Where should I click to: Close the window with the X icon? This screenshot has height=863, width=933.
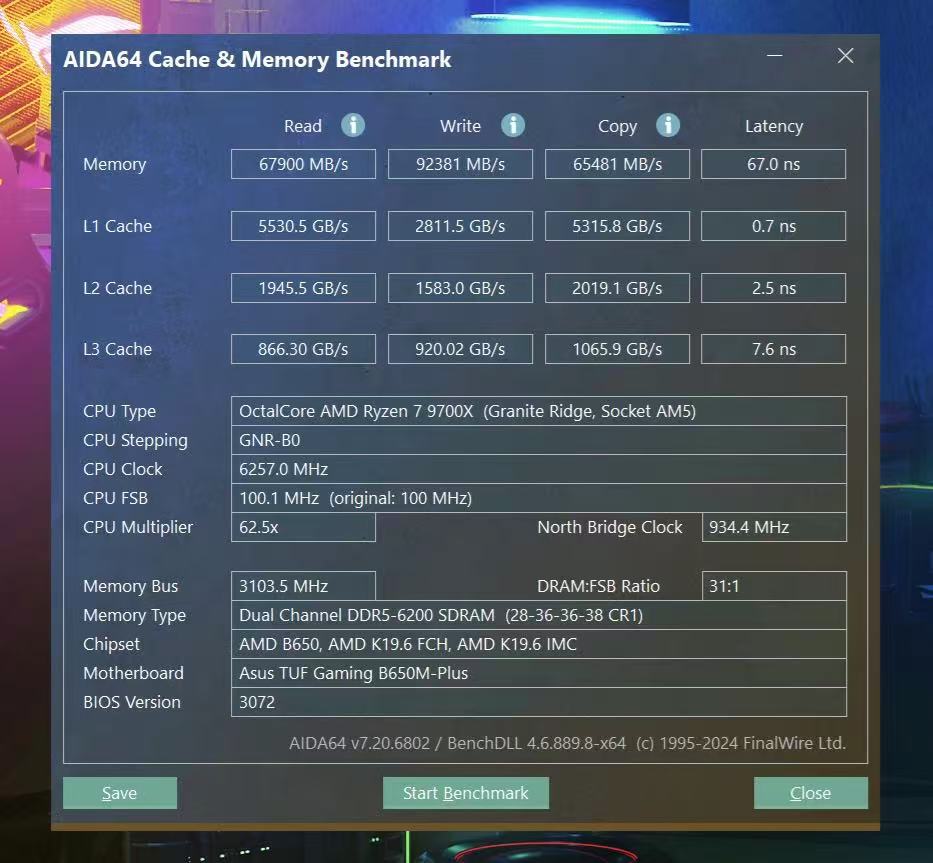click(x=845, y=56)
